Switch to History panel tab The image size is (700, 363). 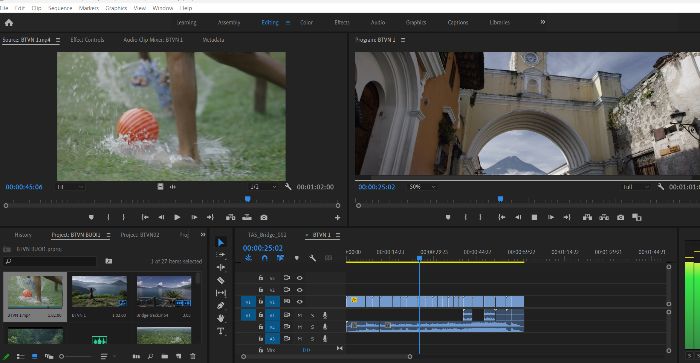(23, 235)
